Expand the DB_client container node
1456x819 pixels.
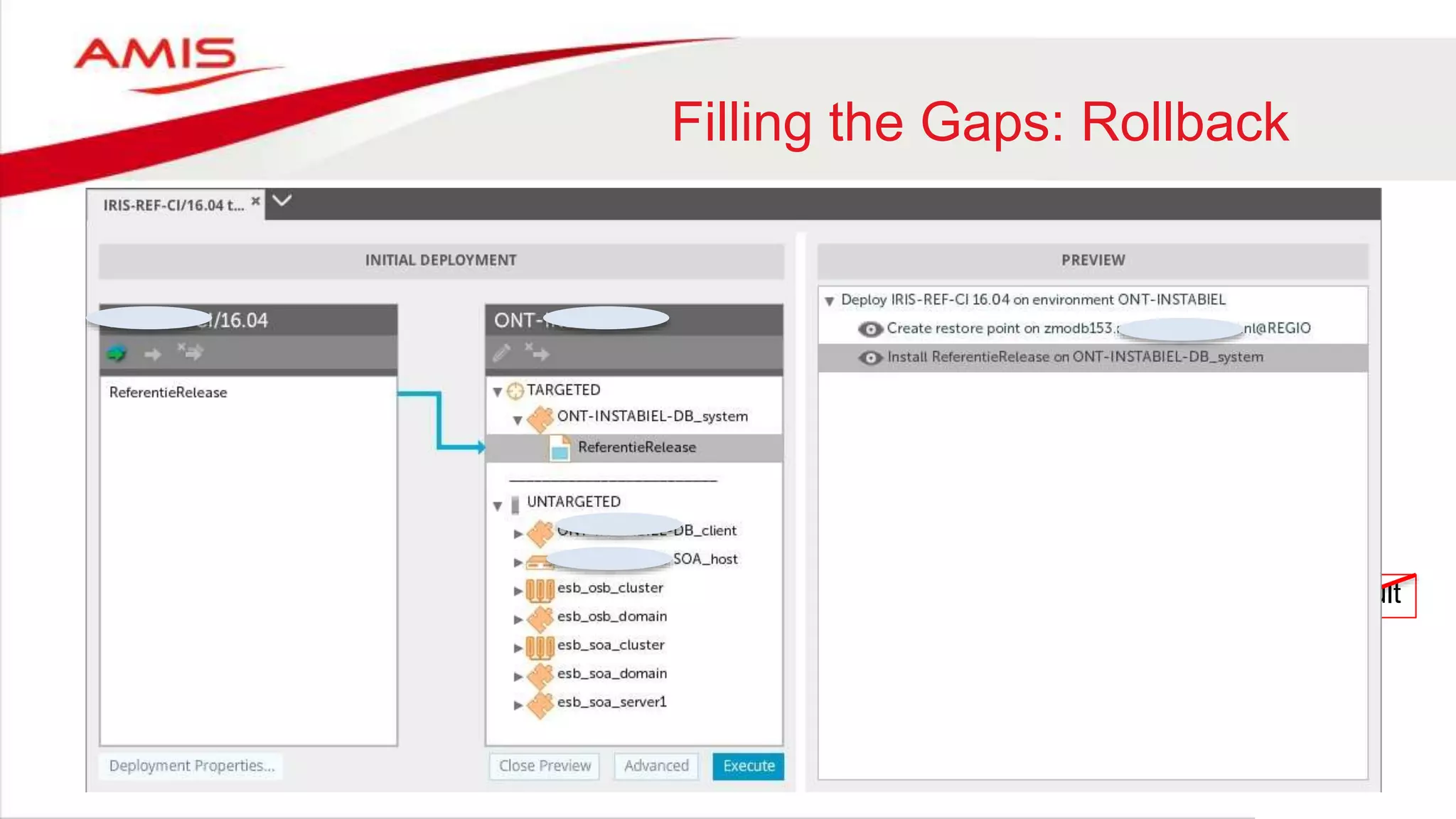pos(518,533)
